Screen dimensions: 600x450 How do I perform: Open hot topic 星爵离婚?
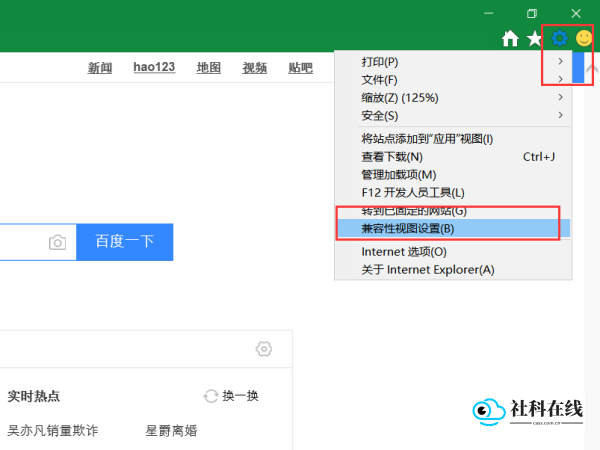[171, 430]
